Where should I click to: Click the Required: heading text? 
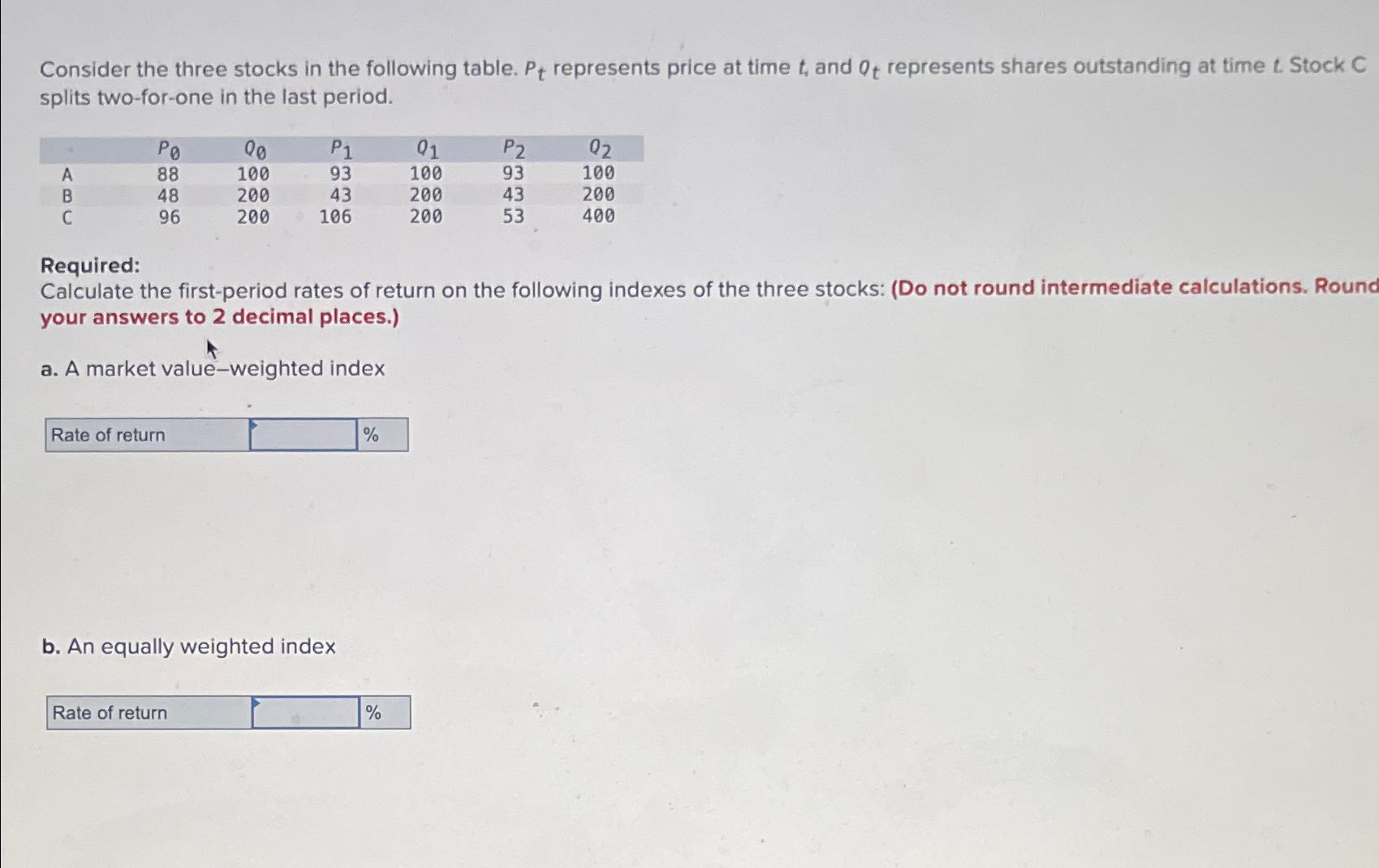[x=91, y=264]
